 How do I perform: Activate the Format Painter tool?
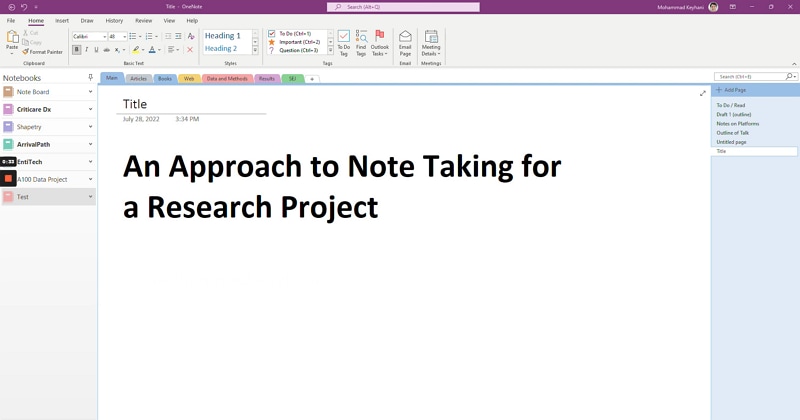pyautogui.click(x=42, y=52)
